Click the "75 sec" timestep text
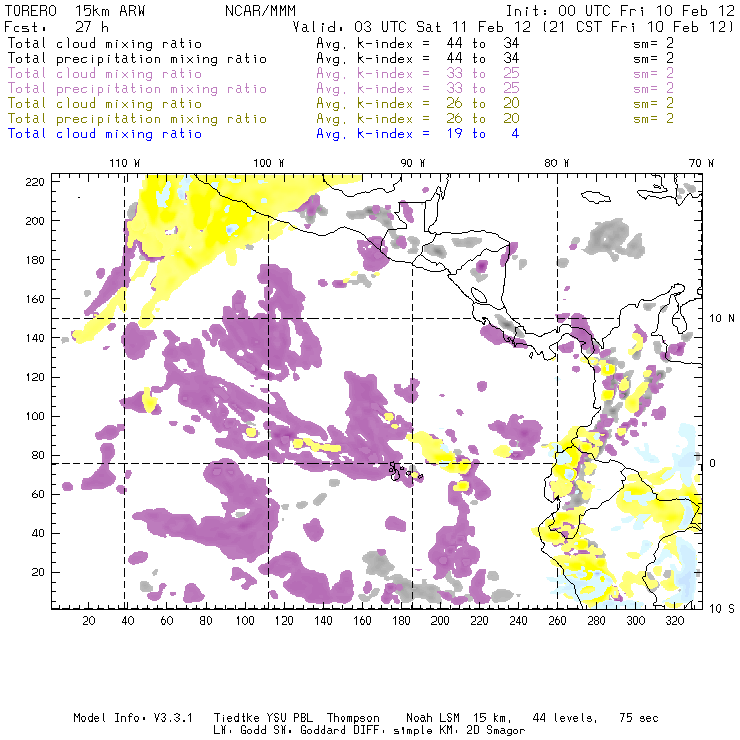Viewport: 740px width, 740px height. point(639,718)
